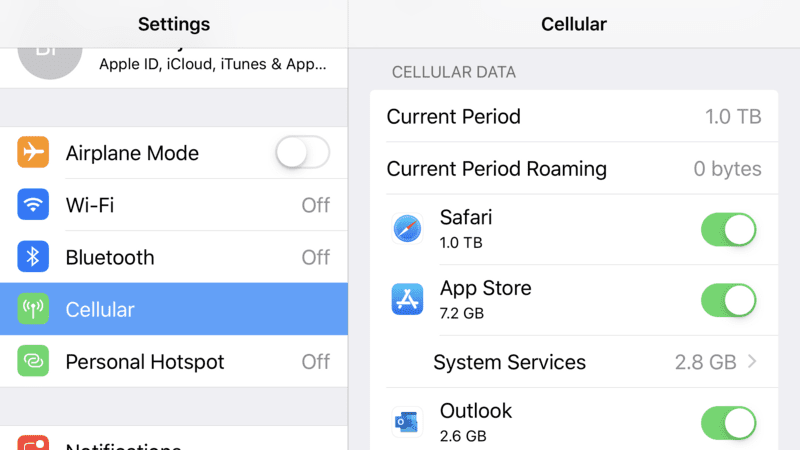The image size is (800, 450).
Task: Tap the Safari compass icon
Action: (407, 229)
